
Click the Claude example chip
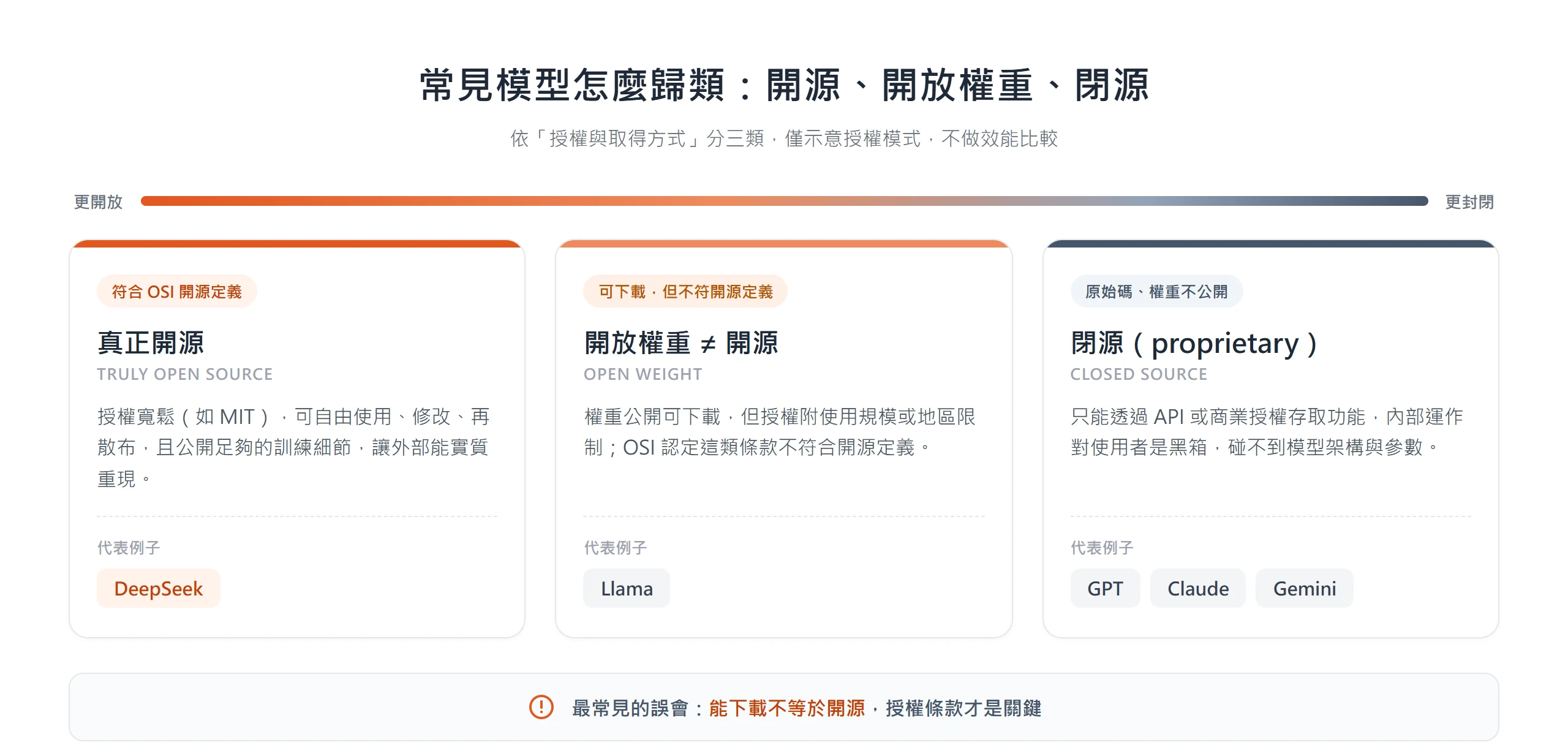[1197, 588]
